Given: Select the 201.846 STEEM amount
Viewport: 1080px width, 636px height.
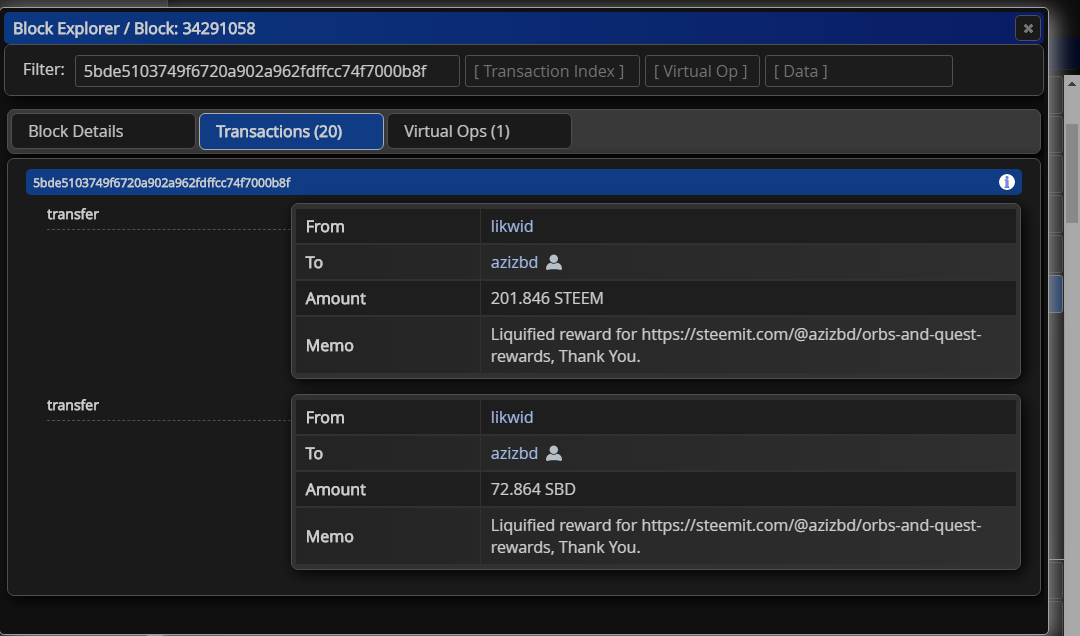Looking at the screenshot, I should click(x=547, y=298).
